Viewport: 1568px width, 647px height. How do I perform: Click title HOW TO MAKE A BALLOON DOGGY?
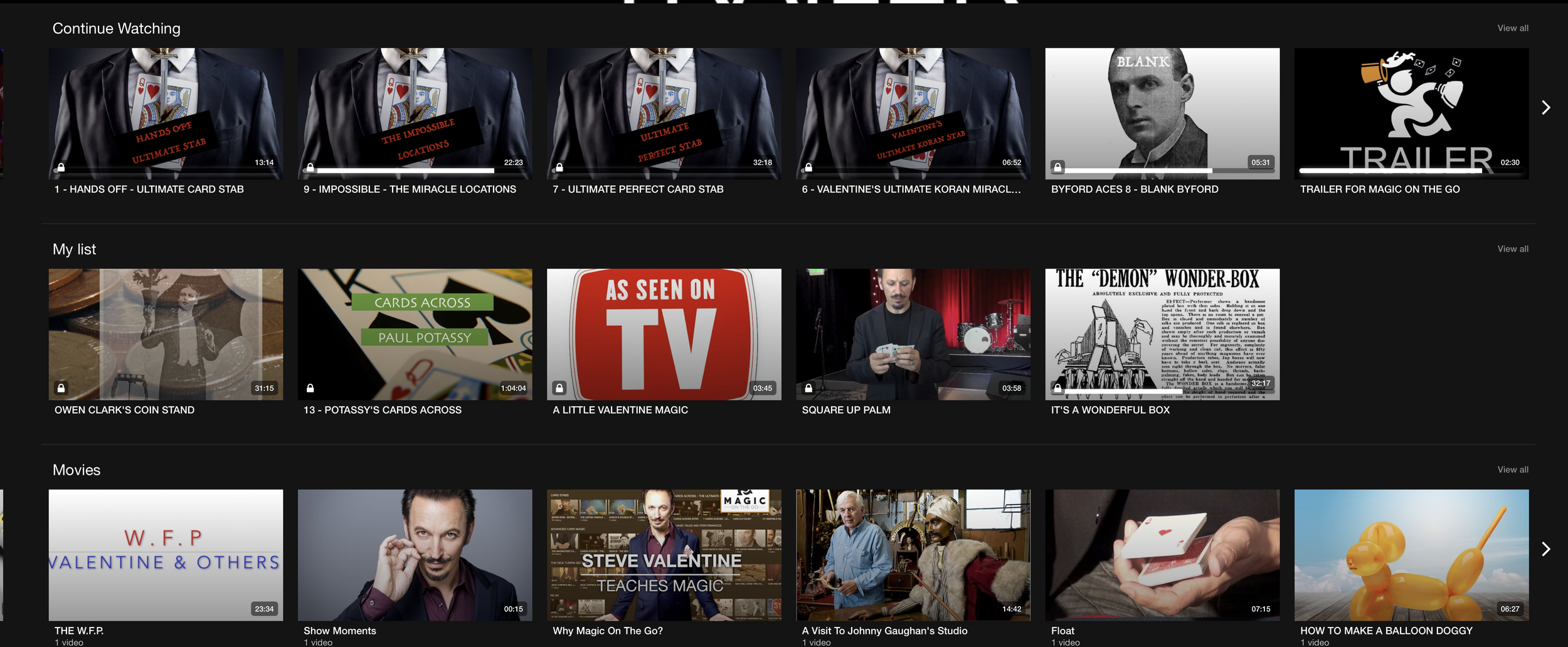click(x=1386, y=631)
